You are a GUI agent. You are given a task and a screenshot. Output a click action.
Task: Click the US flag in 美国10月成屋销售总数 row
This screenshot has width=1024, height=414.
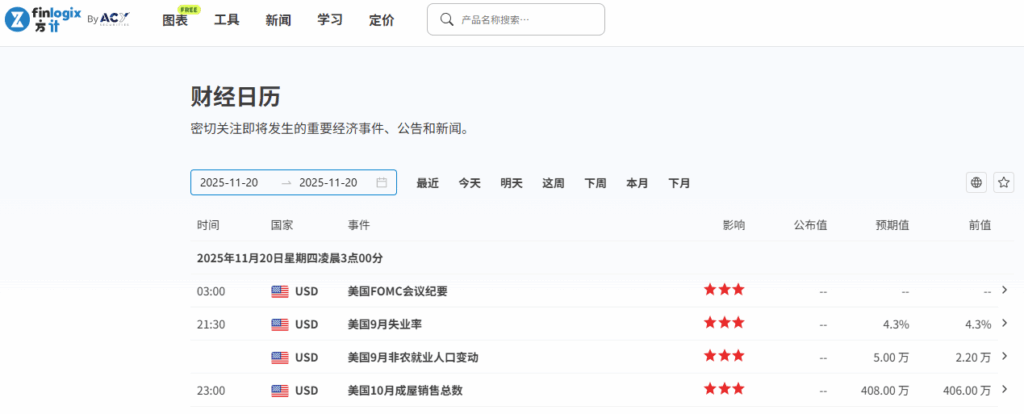[280, 390]
